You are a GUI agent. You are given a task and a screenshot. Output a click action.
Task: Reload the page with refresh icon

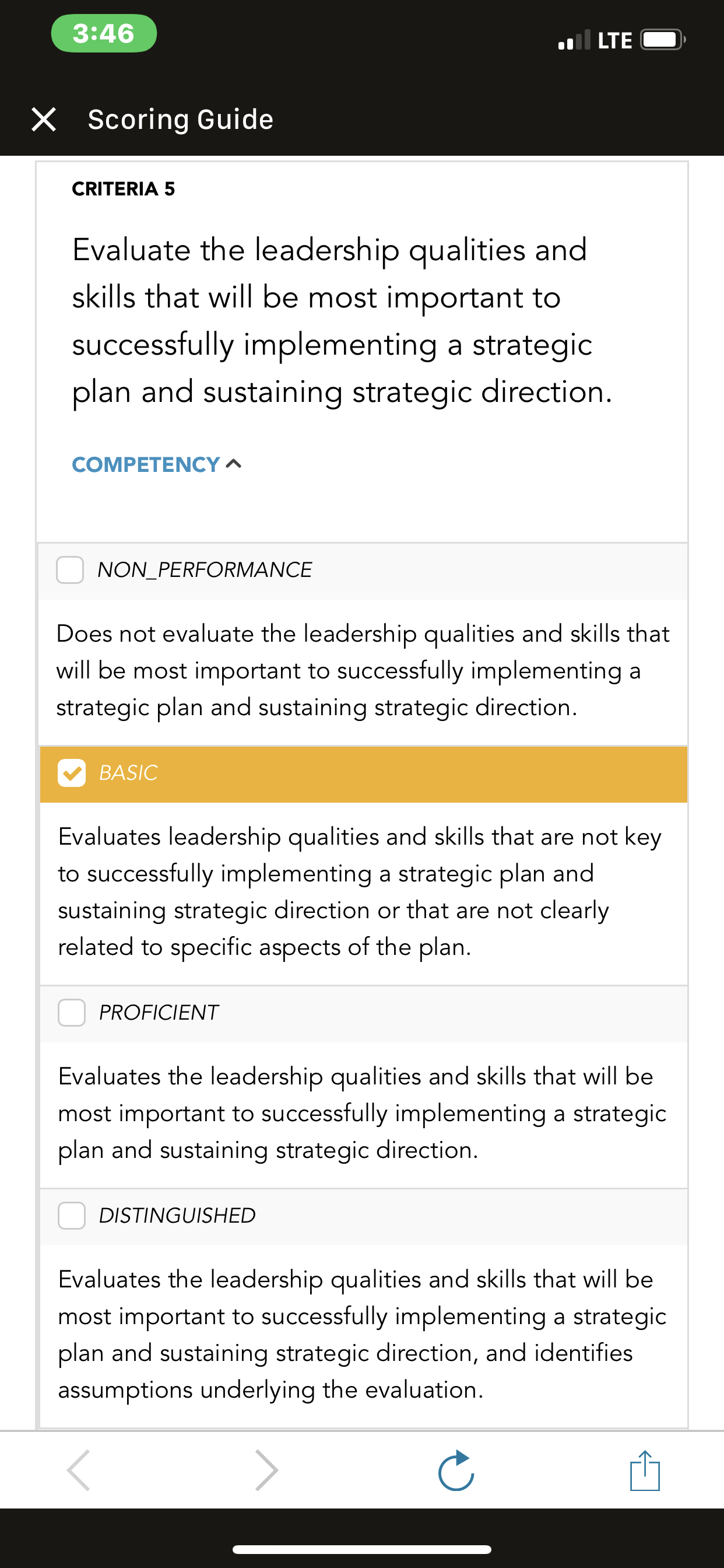456,1471
